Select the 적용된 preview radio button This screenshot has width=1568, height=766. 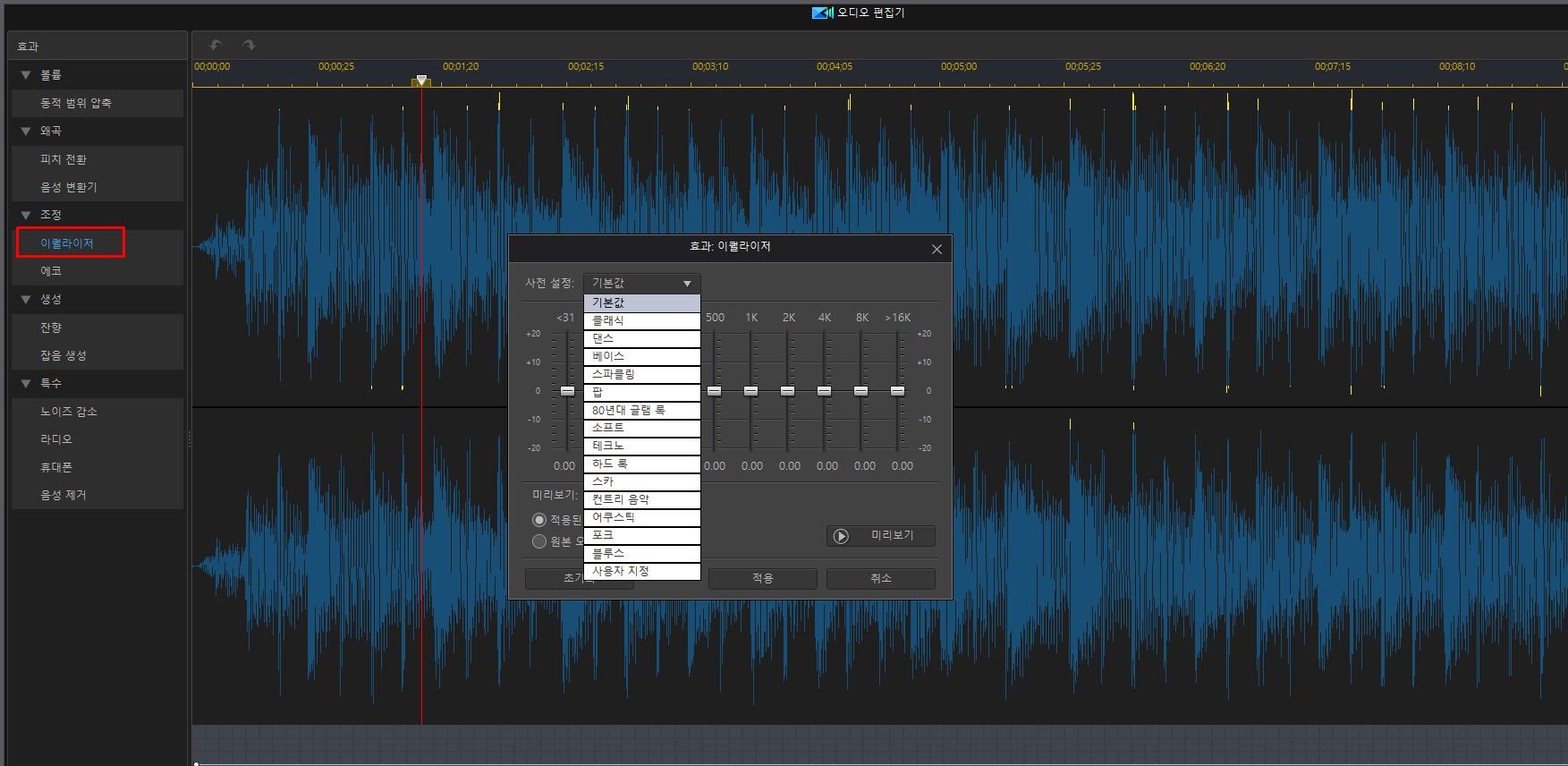point(539,520)
